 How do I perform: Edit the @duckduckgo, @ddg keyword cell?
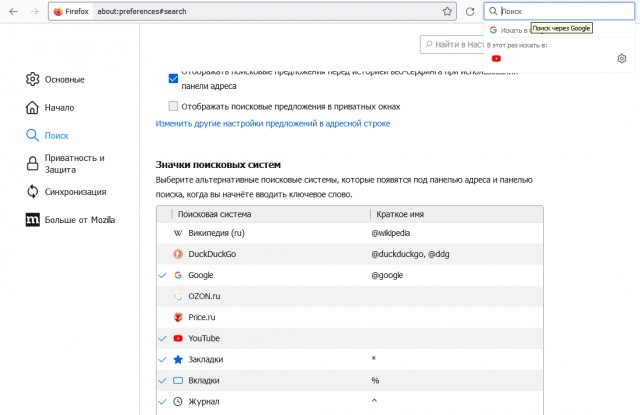pyautogui.click(x=410, y=254)
